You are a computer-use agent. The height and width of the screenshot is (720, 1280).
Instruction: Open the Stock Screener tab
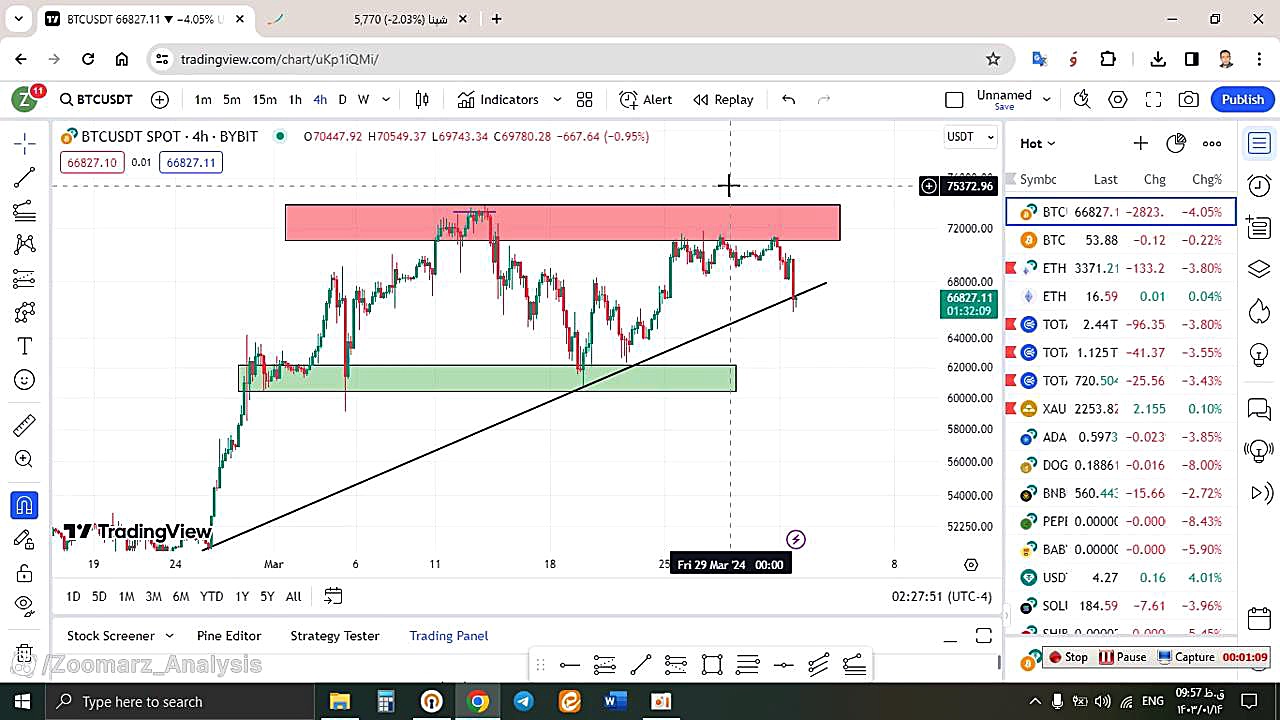tap(111, 636)
